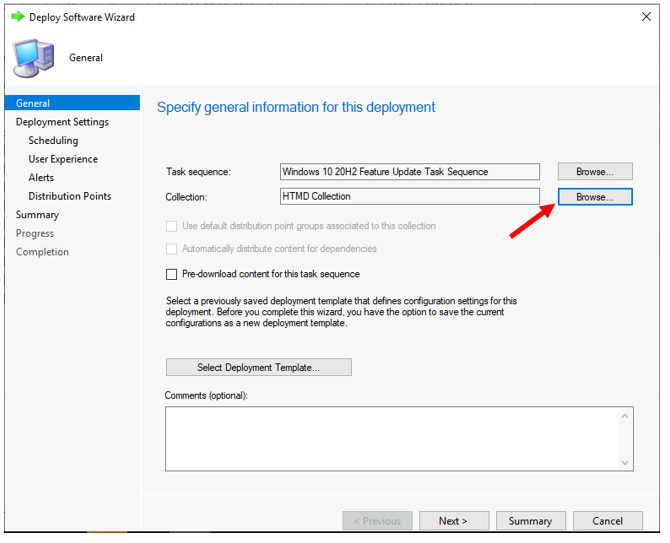Viewport: 670px width, 543px height.
Task: Click inside the Comments text box
Action: coord(392,439)
